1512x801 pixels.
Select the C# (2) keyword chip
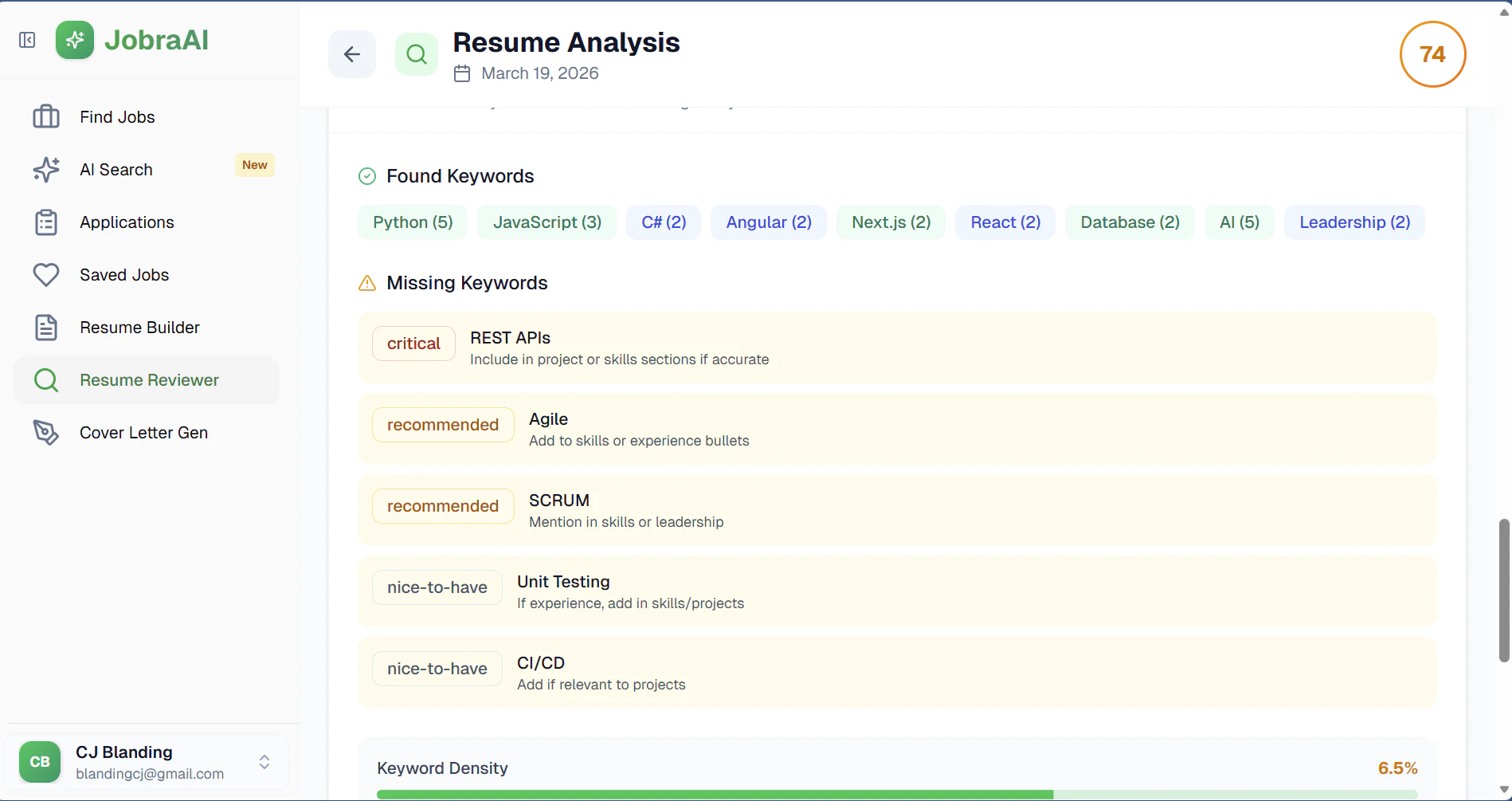click(x=664, y=222)
